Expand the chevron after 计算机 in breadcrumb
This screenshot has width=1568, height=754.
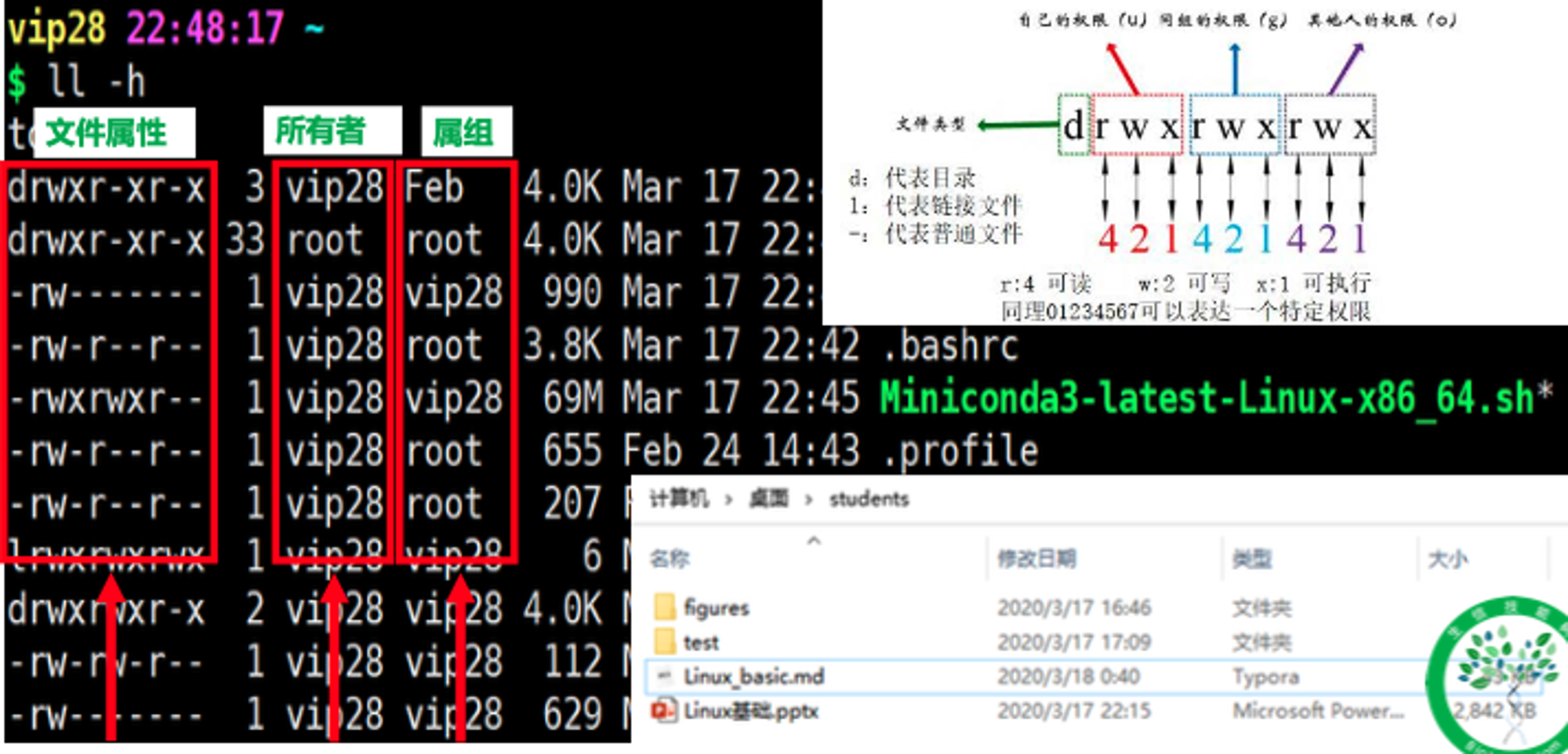point(728,499)
